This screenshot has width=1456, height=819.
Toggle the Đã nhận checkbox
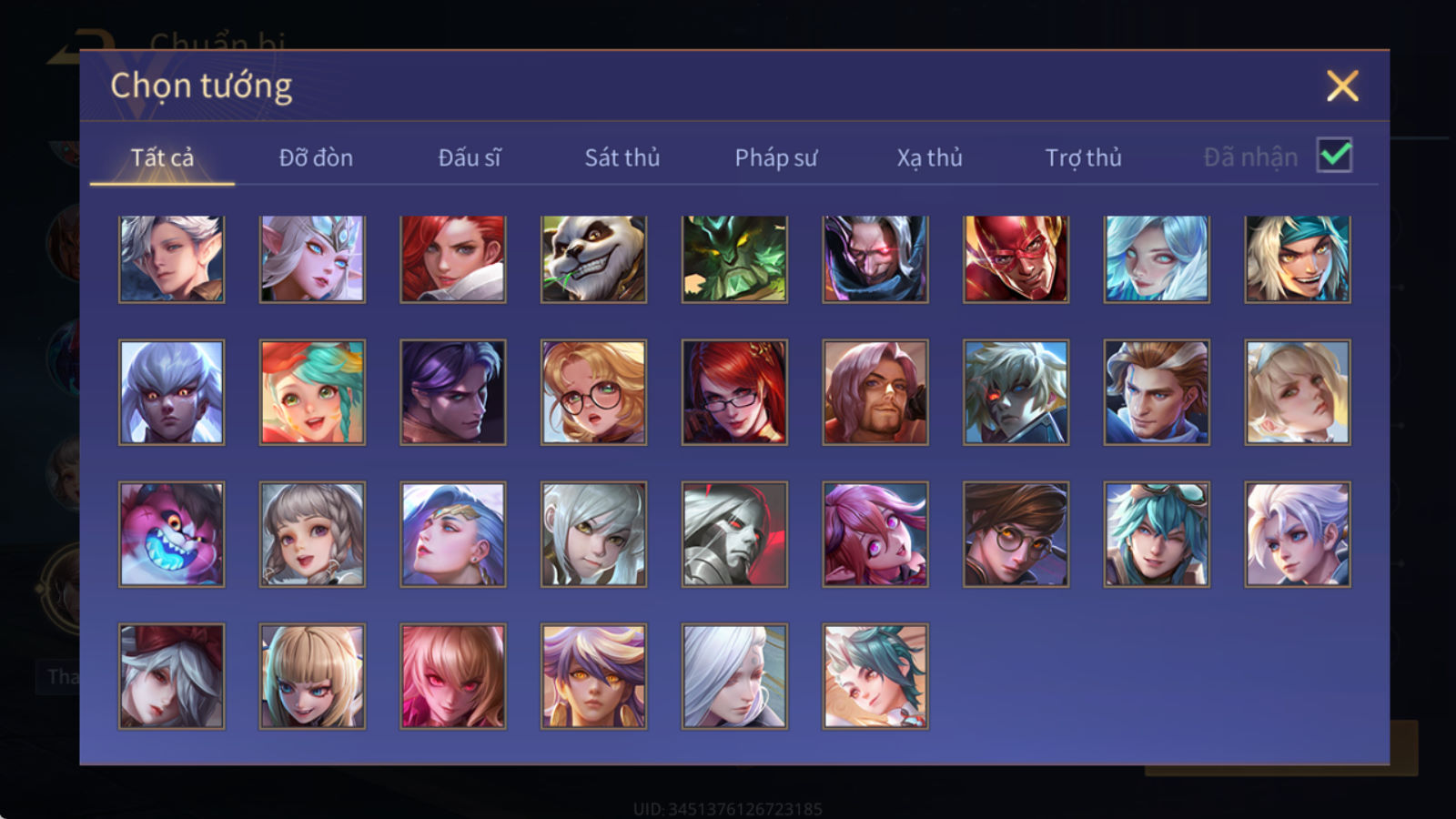point(1334,155)
